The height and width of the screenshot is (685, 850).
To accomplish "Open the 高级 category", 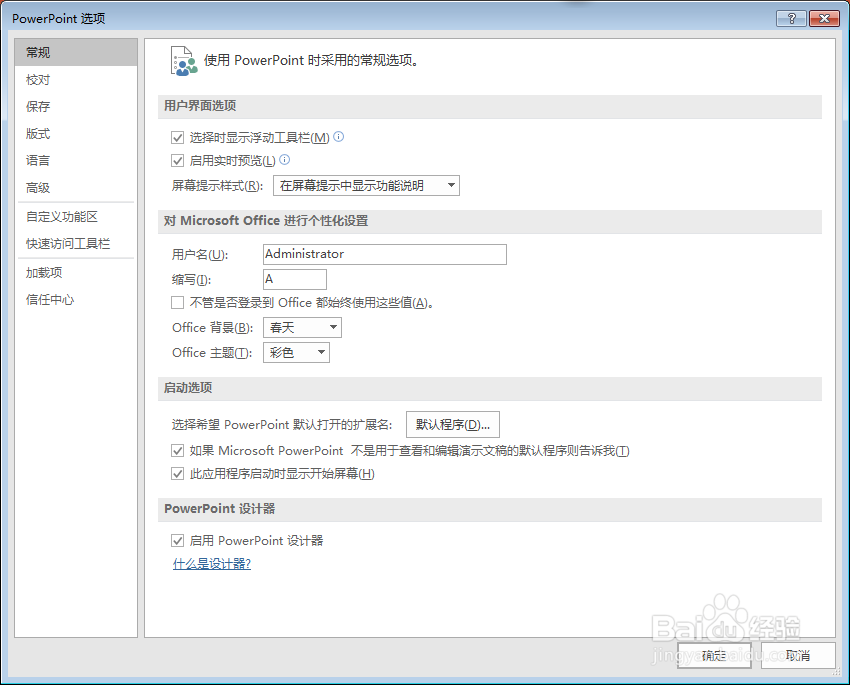I will click(76, 188).
